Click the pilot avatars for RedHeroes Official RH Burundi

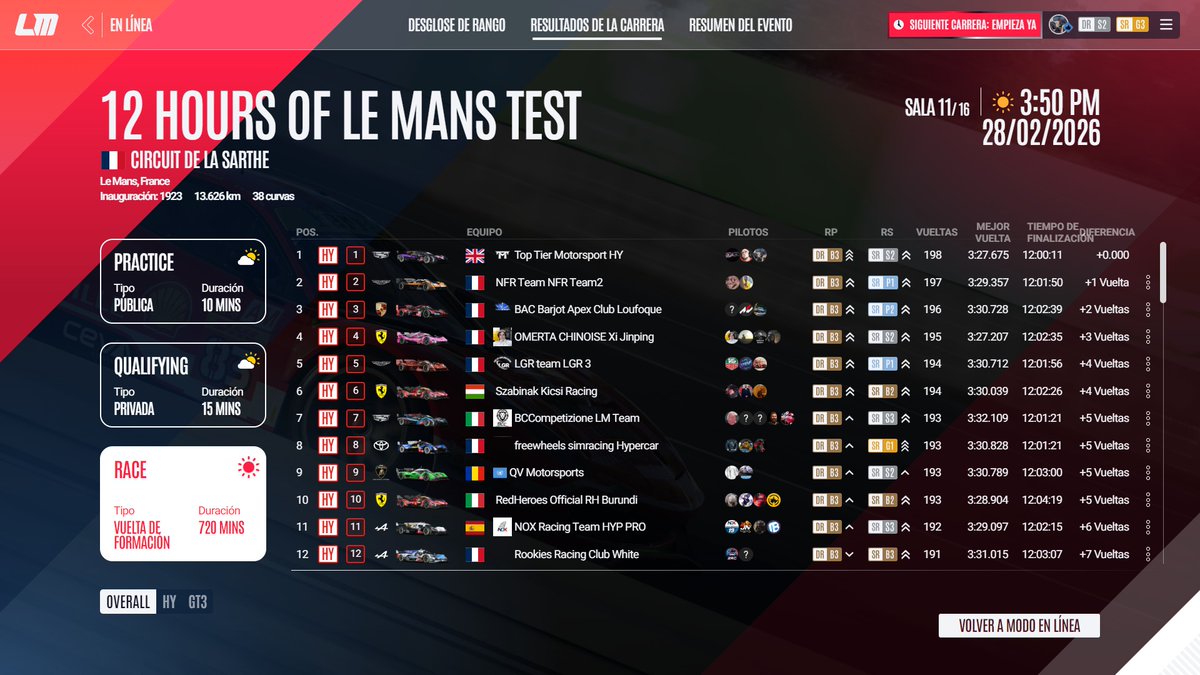click(753, 500)
